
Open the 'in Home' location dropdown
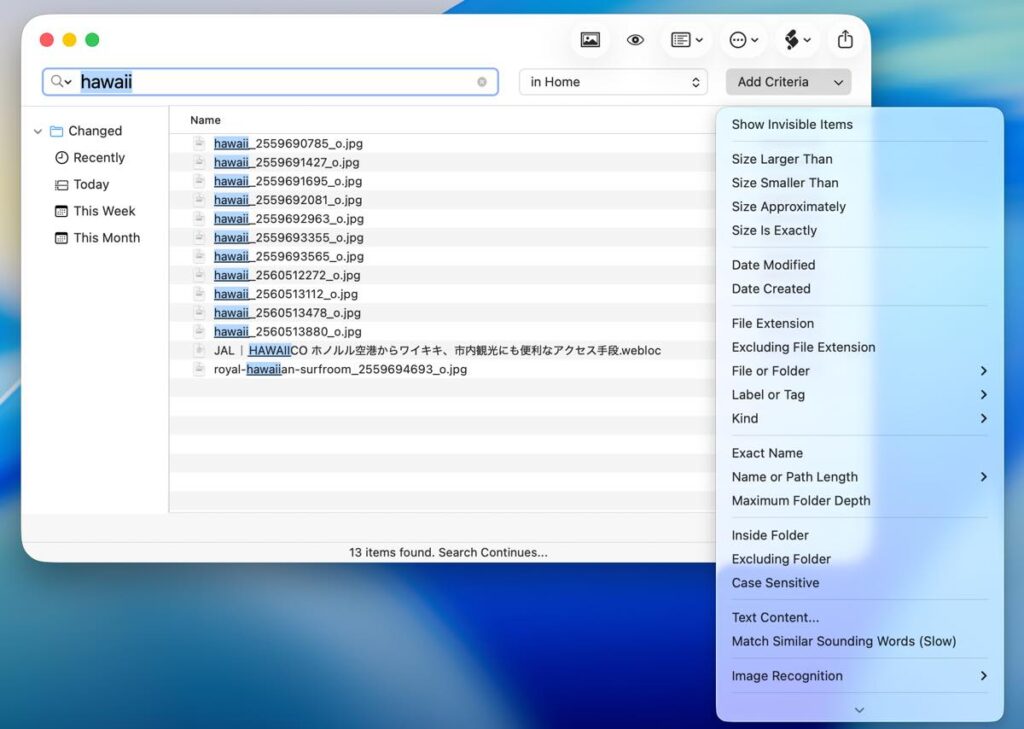[613, 82]
